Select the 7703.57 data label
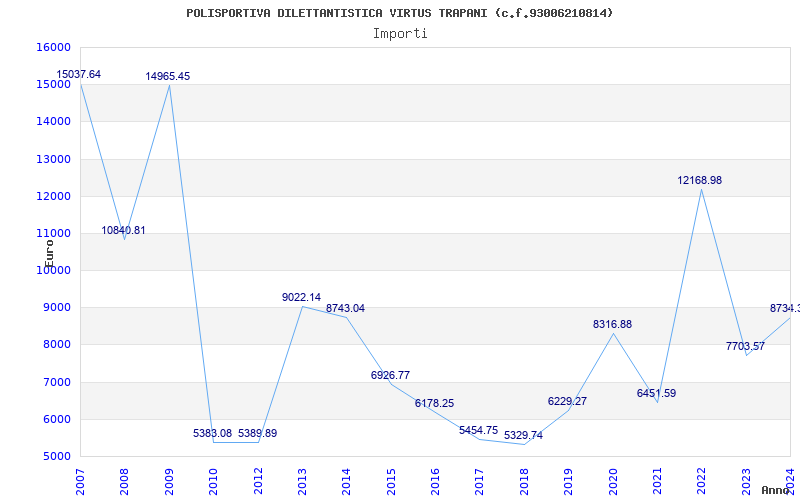This screenshot has width=800, height=500. [745, 346]
